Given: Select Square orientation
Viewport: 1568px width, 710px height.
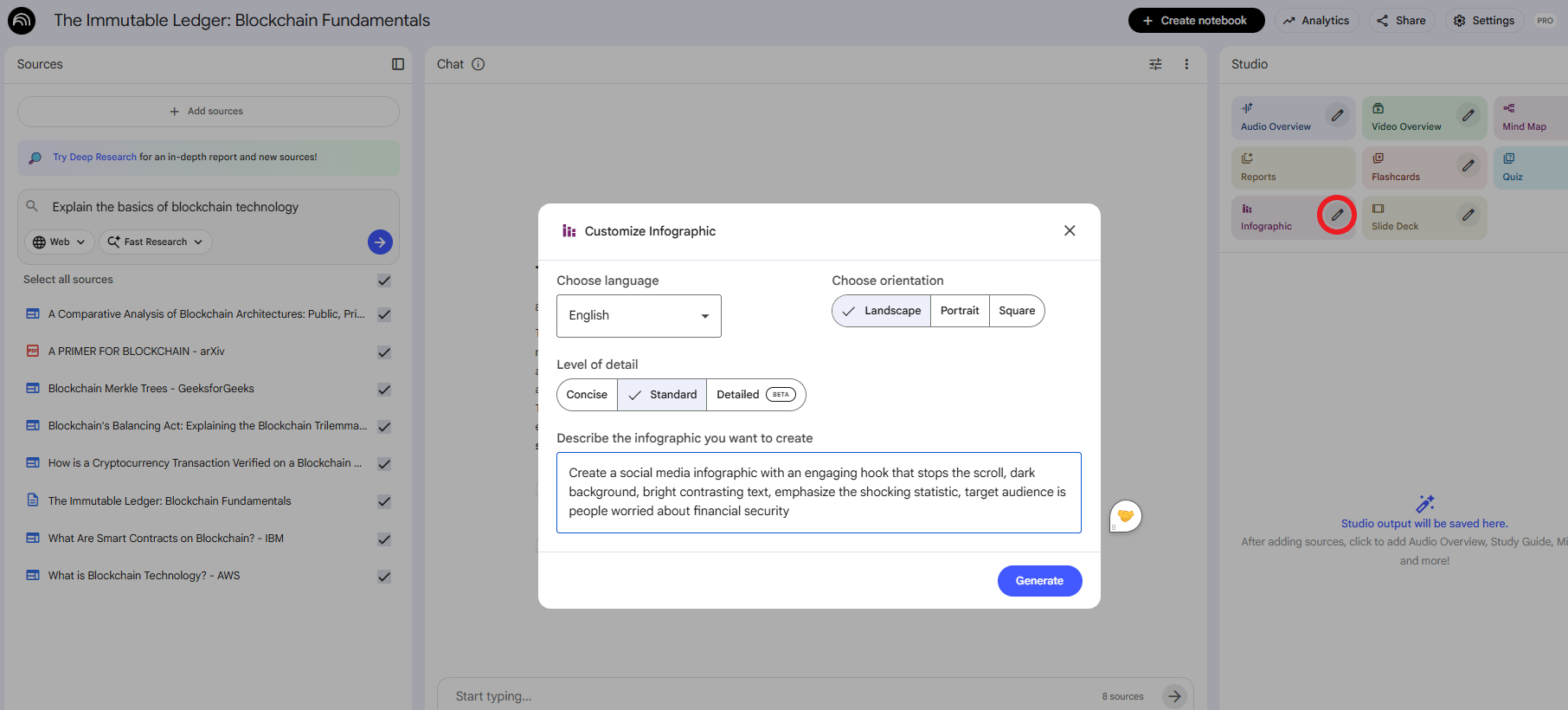Looking at the screenshot, I should (1017, 311).
